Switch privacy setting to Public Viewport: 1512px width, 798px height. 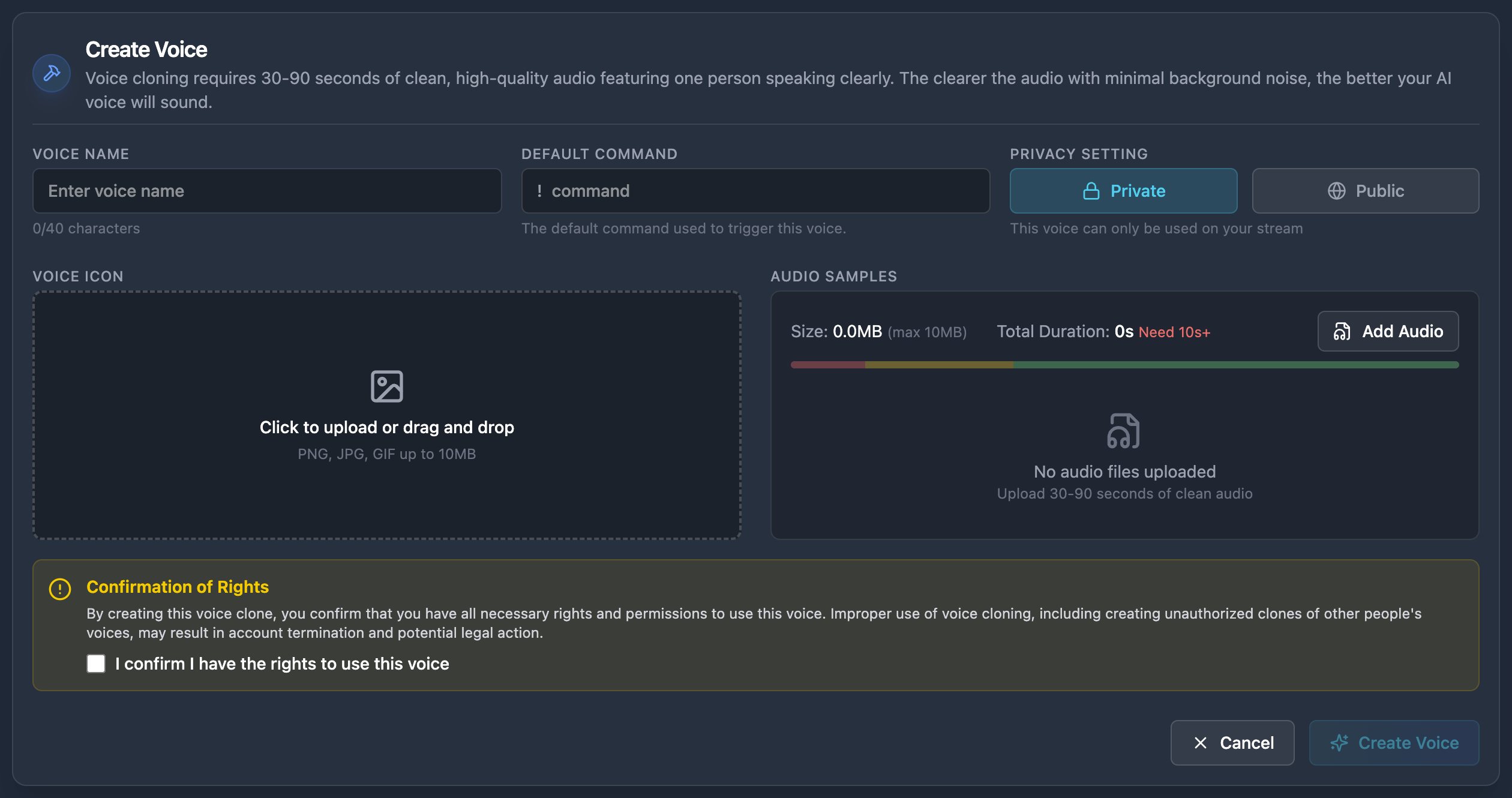click(x=1365, y=191)
